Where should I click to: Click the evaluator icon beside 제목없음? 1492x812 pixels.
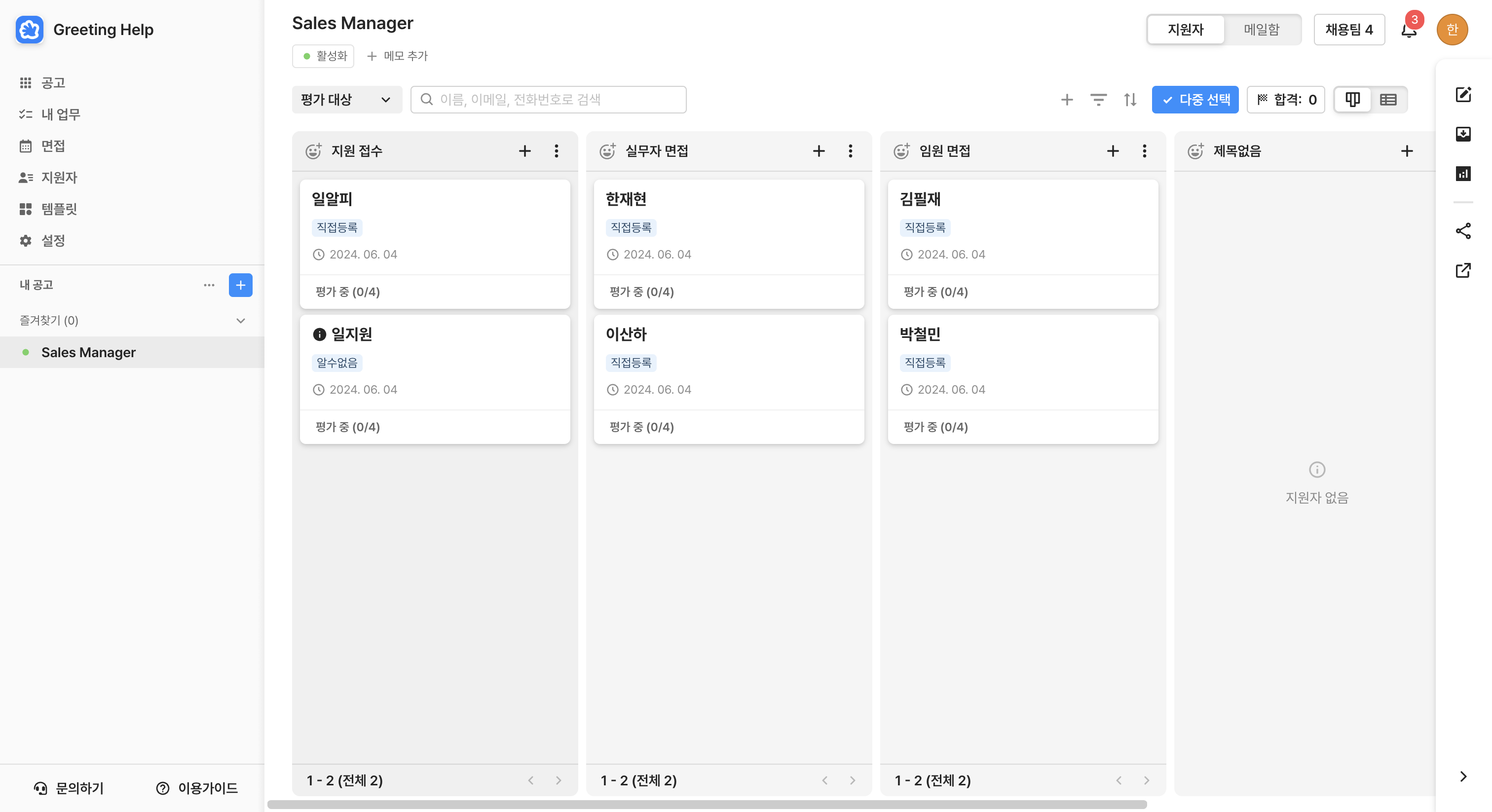pyautogui.click(x=1195, y=151)
